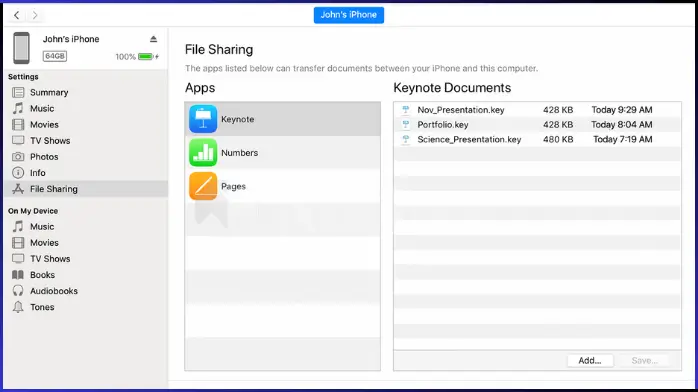Click the headphones icon beside Audiobooks
Image resolution: width=698 pixels, height=392 pixels.
[x=18, y=291]
